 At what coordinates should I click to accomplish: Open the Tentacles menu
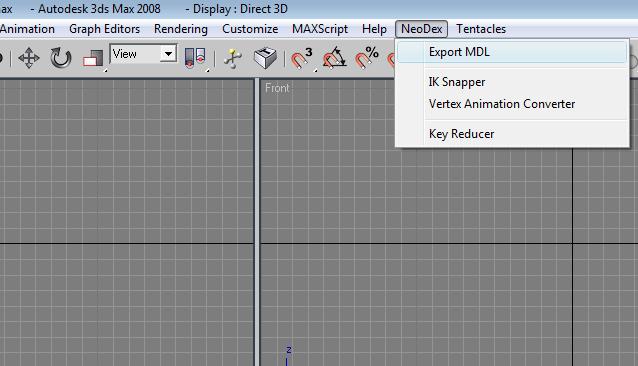click(481, 29)
